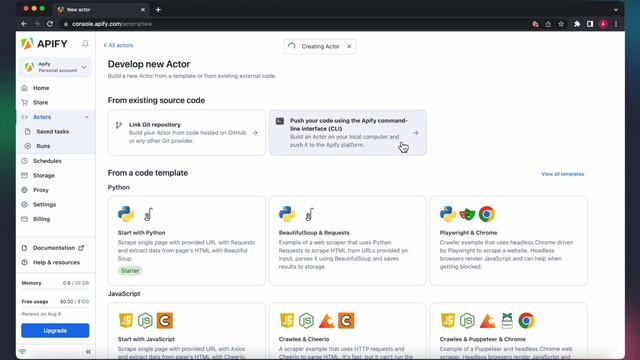The width and height of the screenshot is (640, 360).
Task: Click the Memory usage bar
Action: [x=55, y=288]
